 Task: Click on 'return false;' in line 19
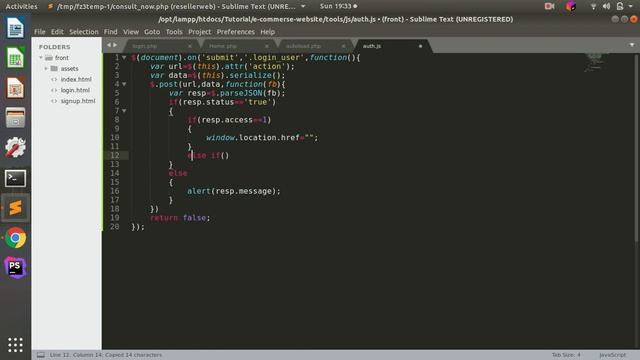click(180, 218)
